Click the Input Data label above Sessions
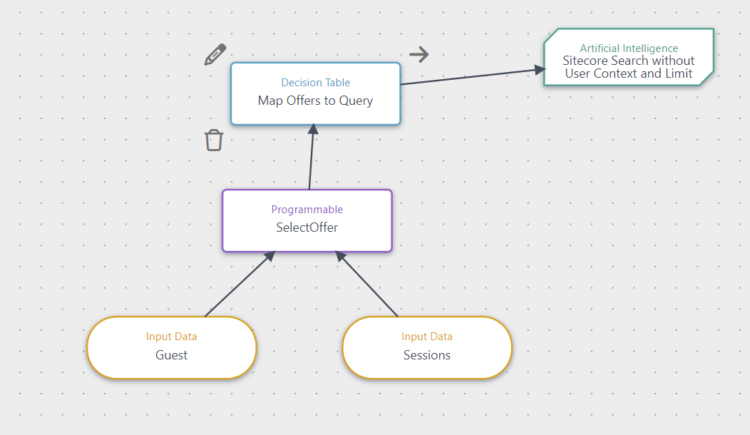Viewport: 750px width, 435px height. click(427, 337)
